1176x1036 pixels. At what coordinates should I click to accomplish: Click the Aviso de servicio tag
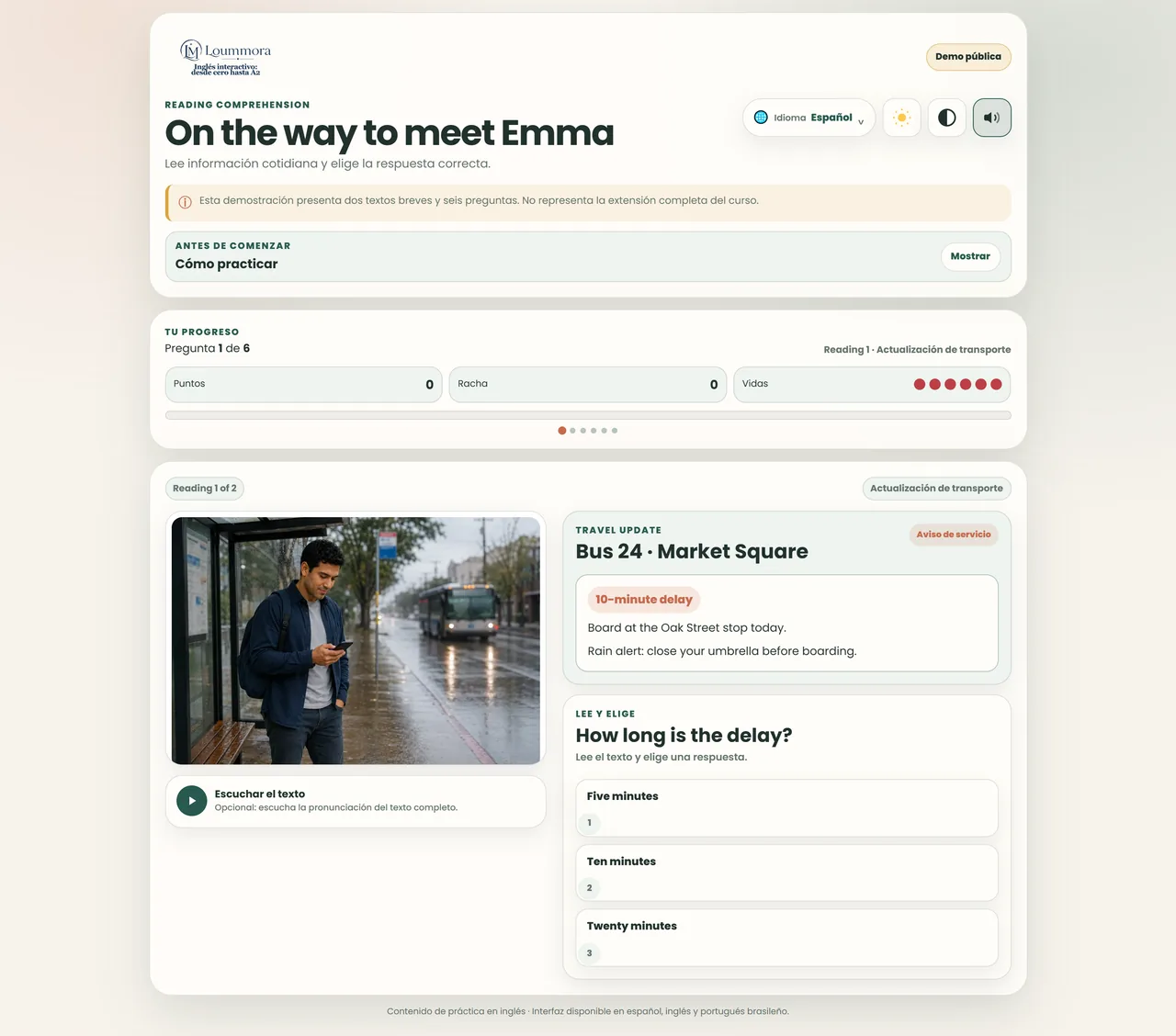tap(954, 535)
